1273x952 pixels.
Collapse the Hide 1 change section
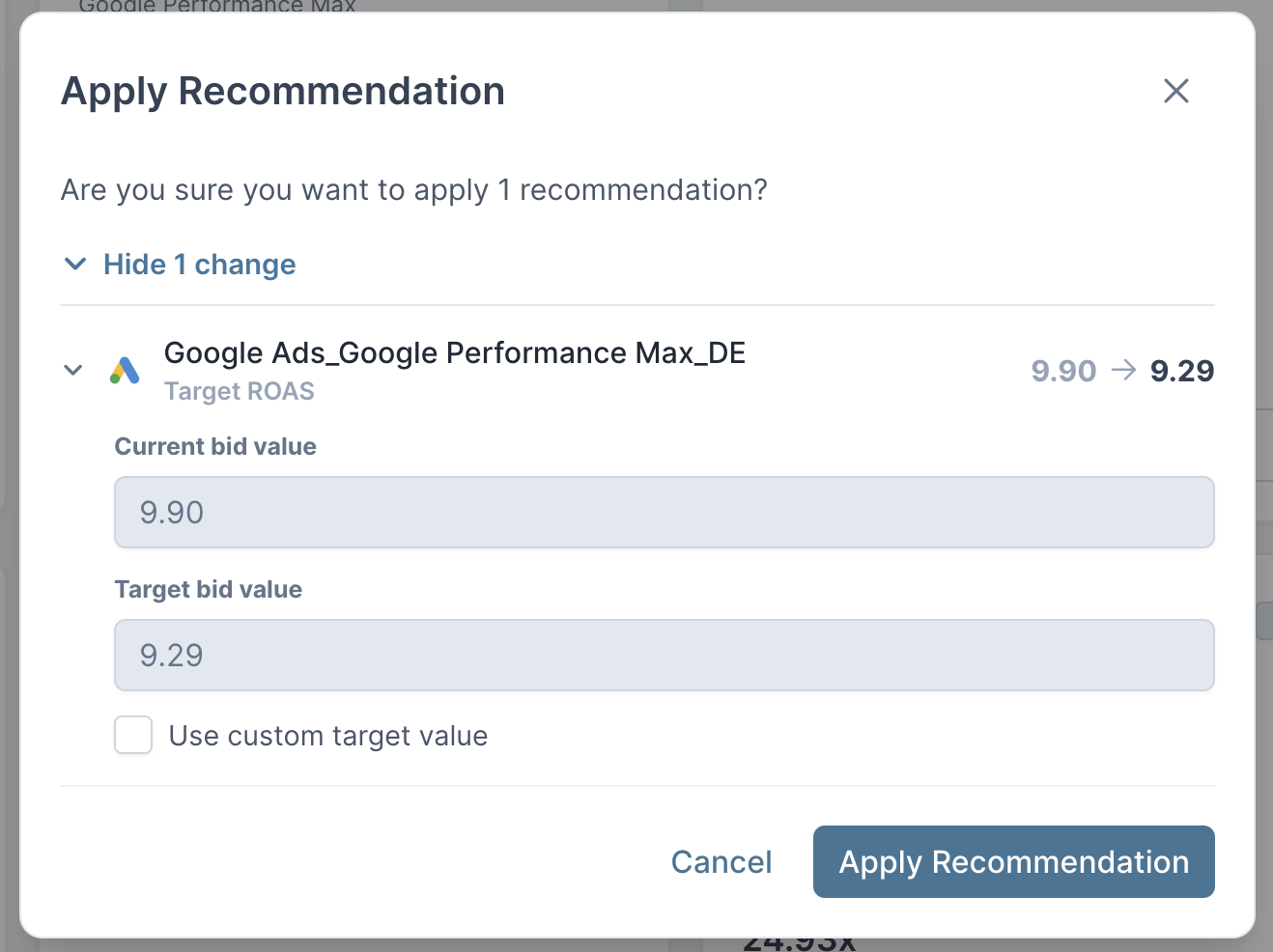pyautogui.click(x=74, y=264)
